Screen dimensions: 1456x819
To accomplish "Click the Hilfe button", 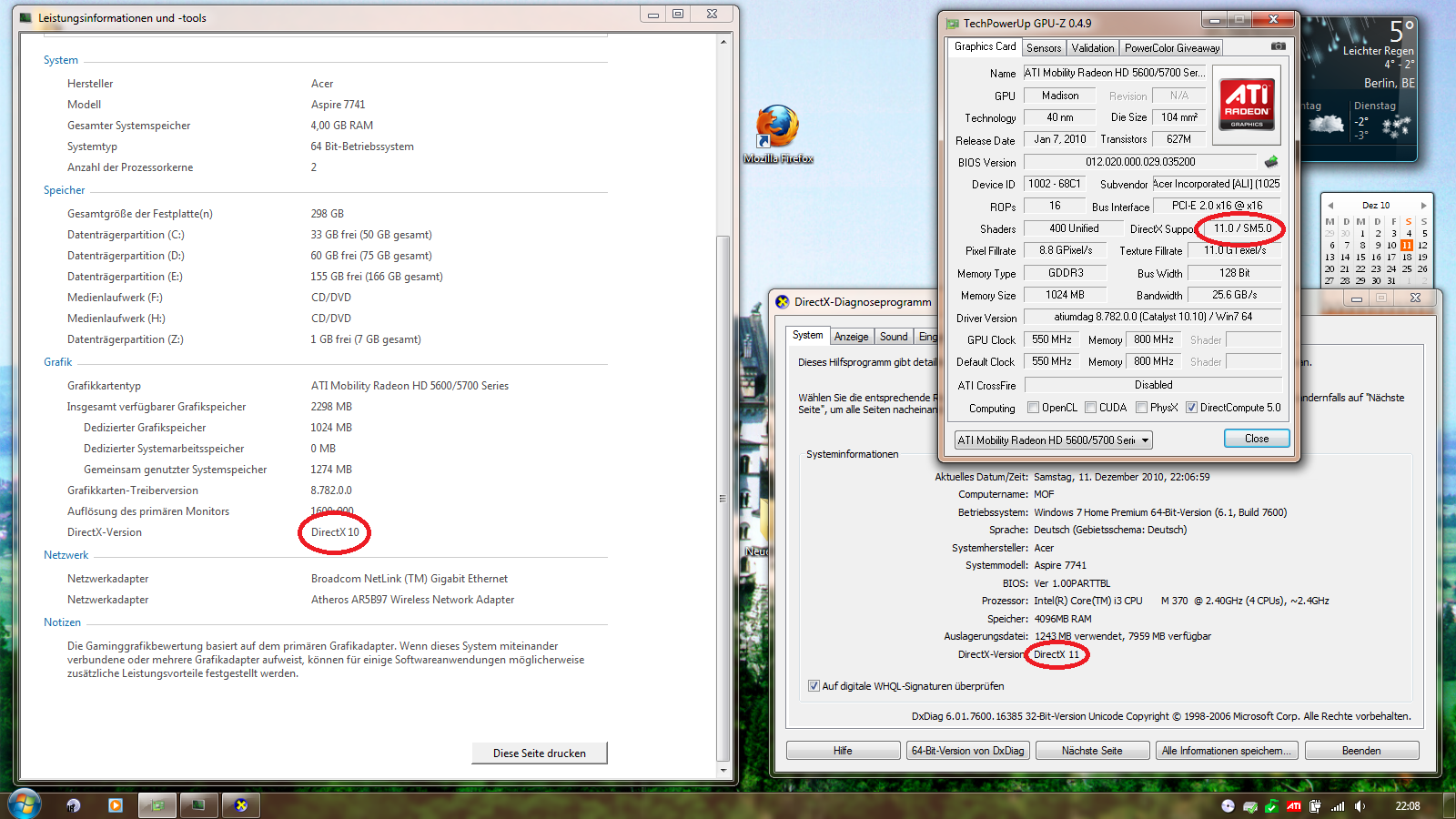I will pos(843,751).
